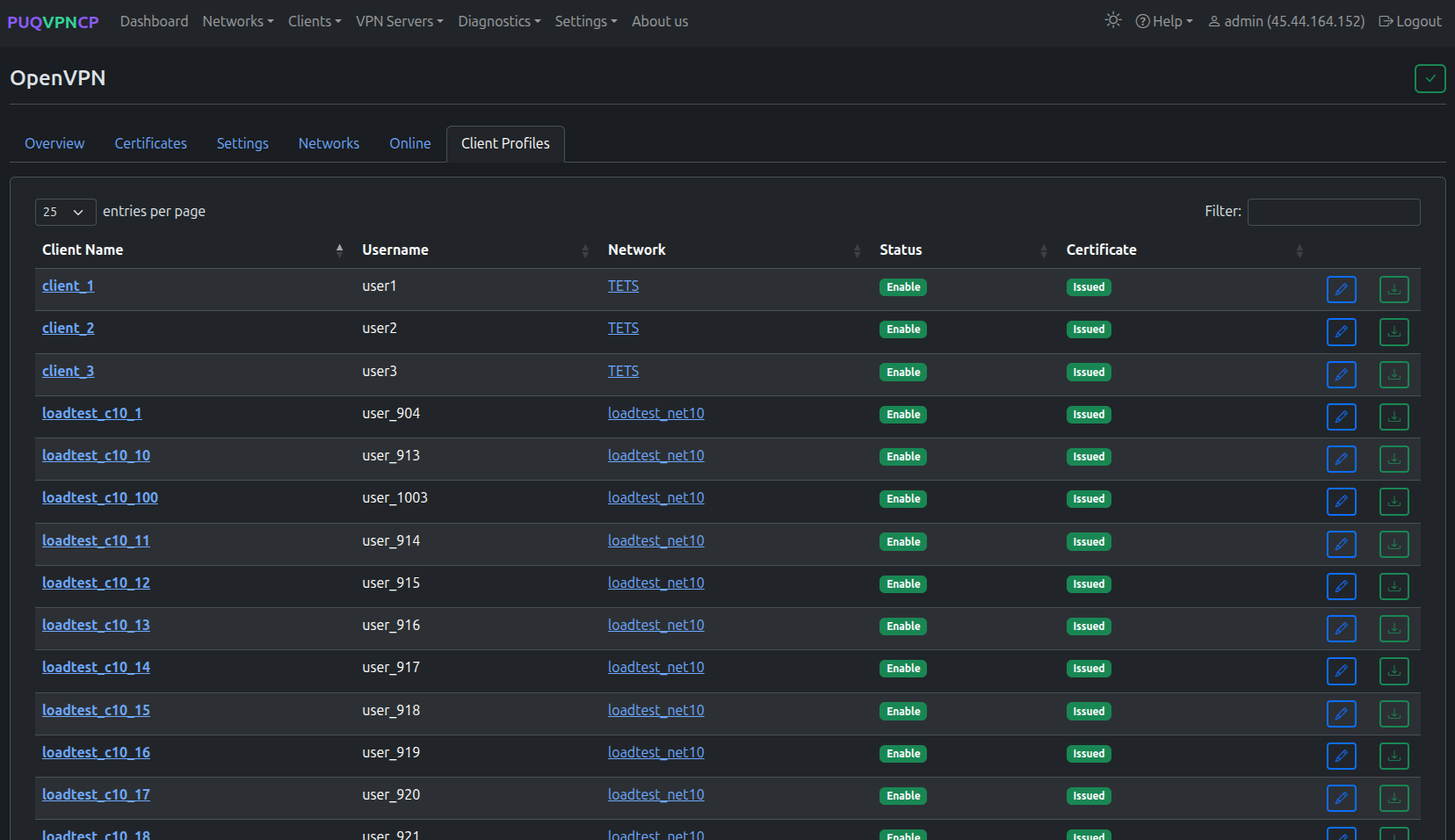Open admin account link
Viewport: 1455px width, 840px height.
(x=1286, y=21)
